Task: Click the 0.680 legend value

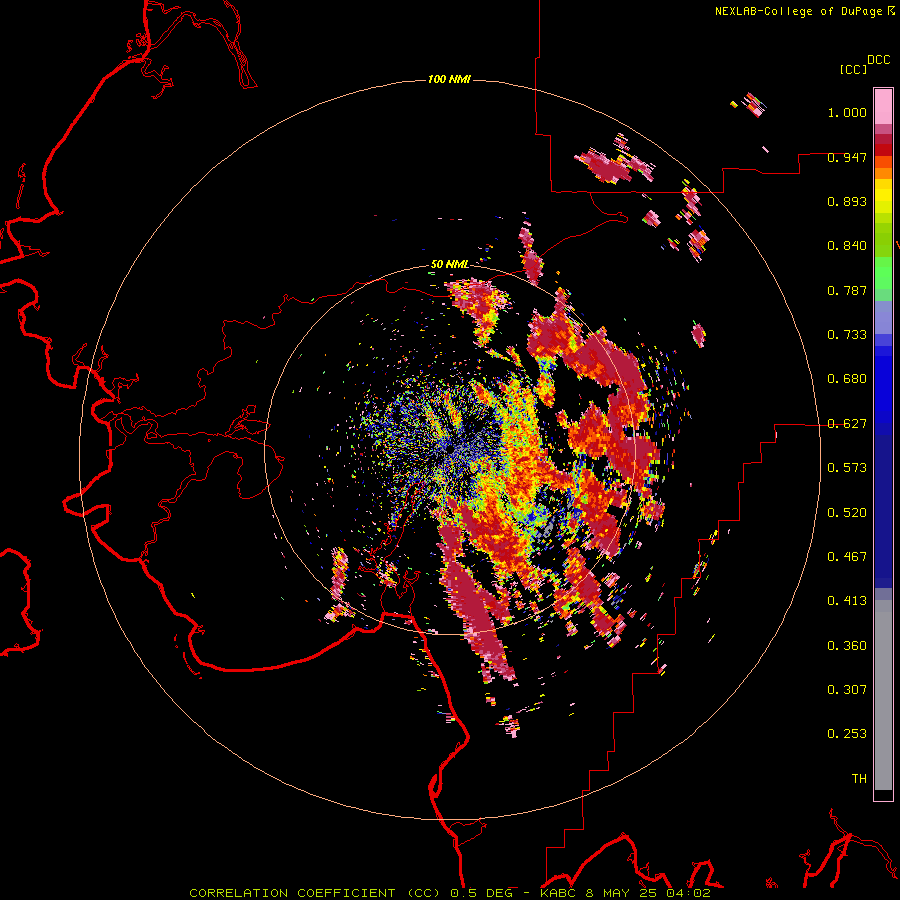Action: tap(847, 379)
